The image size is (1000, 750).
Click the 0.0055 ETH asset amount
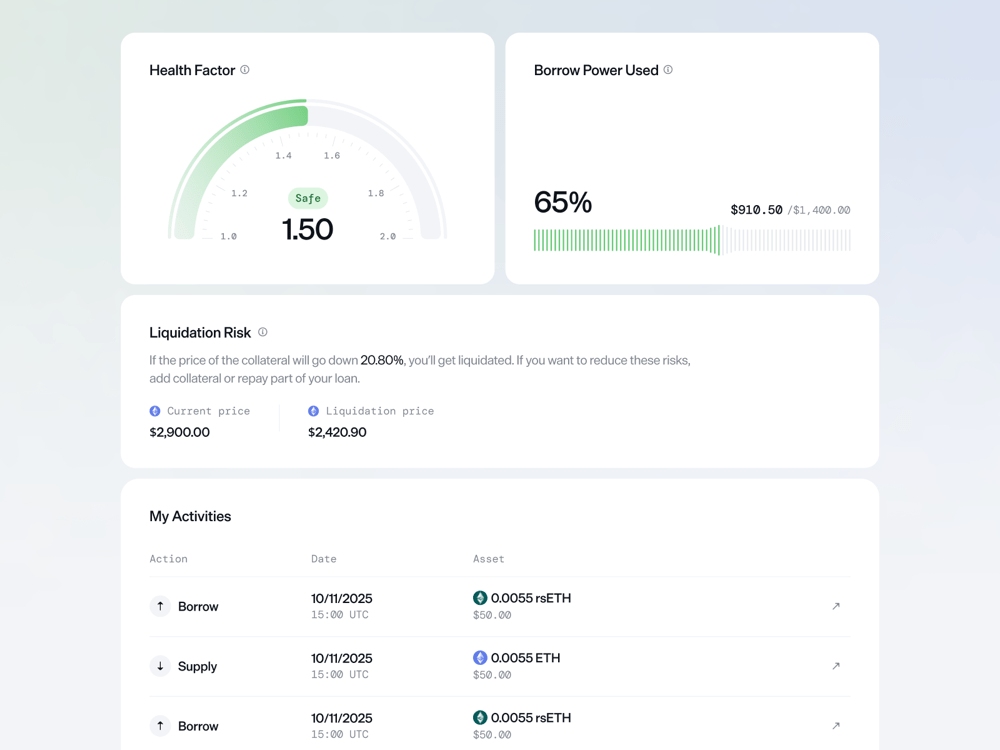point(526,658)
